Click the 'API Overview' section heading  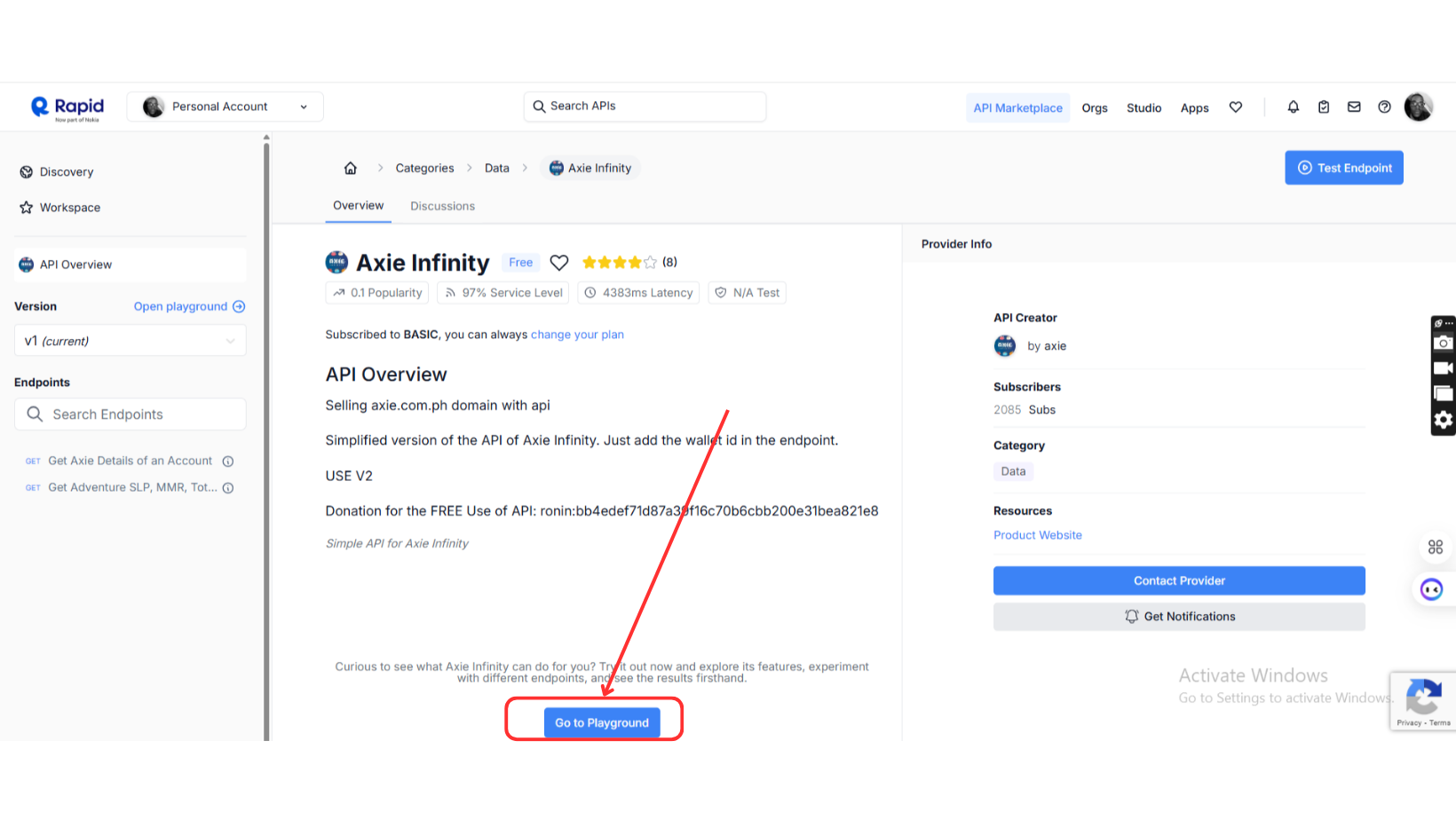(386, 375)
